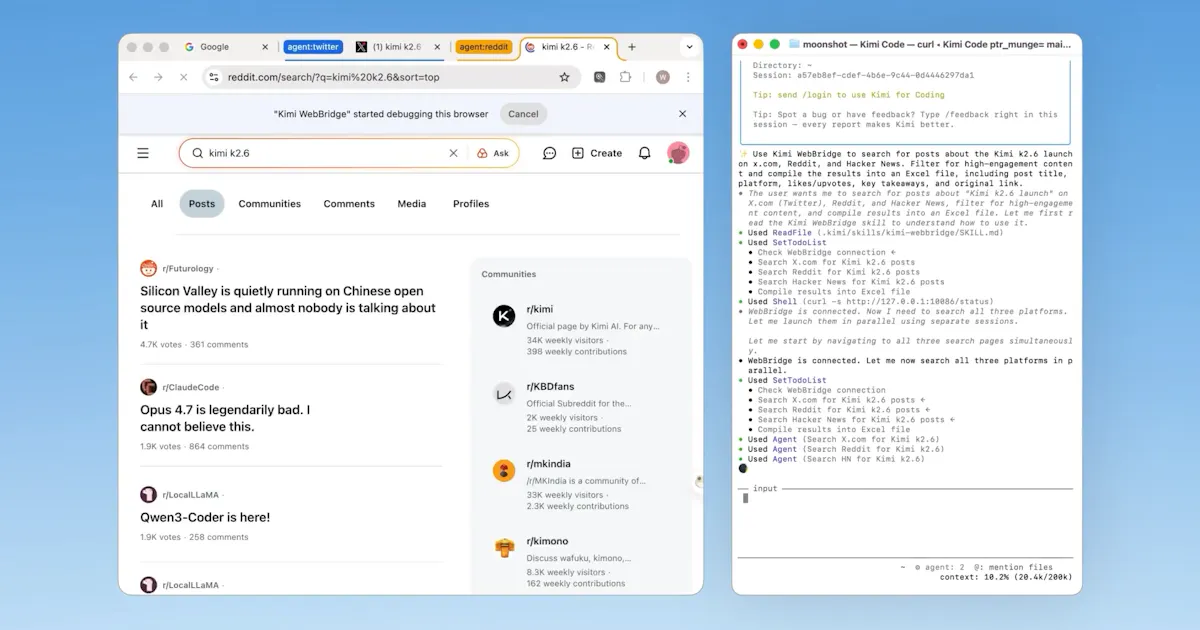Image resolution: width=1200 pixels, height=630 pixels.
Task: Click the r/mkindia community logo
Action: 504,470
